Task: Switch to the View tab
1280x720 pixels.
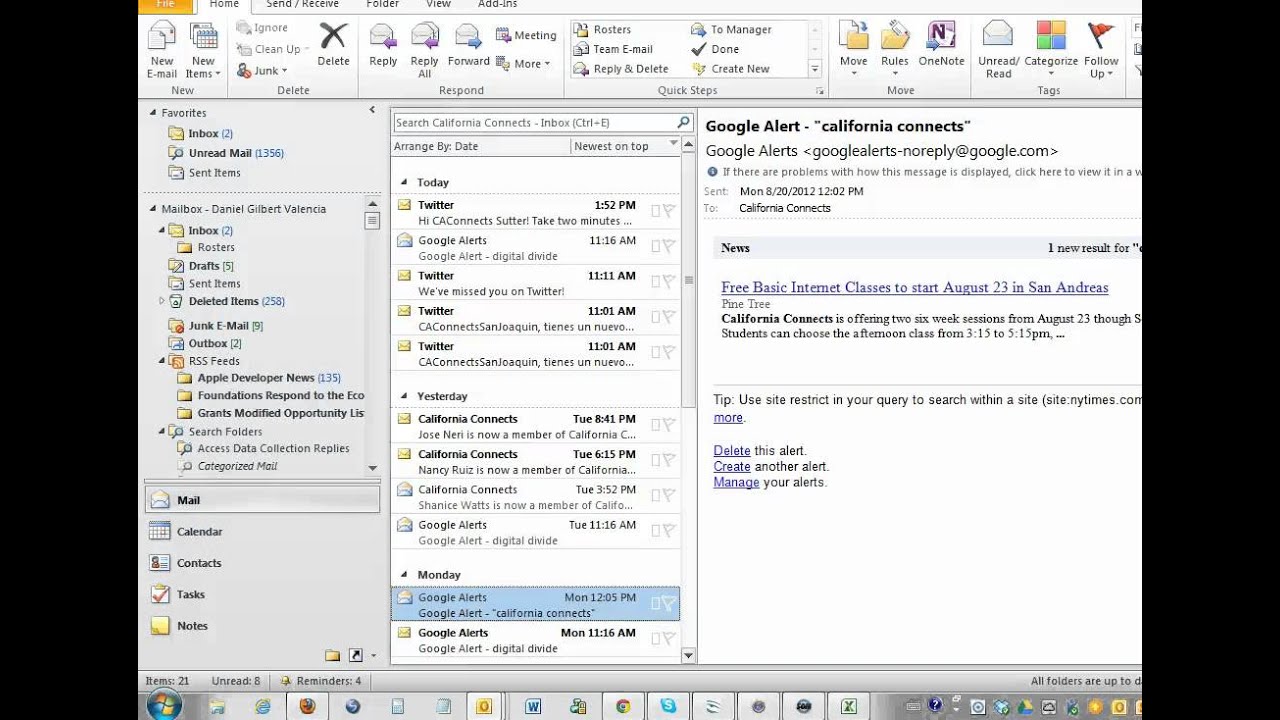Action: click(x=438, y=4)
